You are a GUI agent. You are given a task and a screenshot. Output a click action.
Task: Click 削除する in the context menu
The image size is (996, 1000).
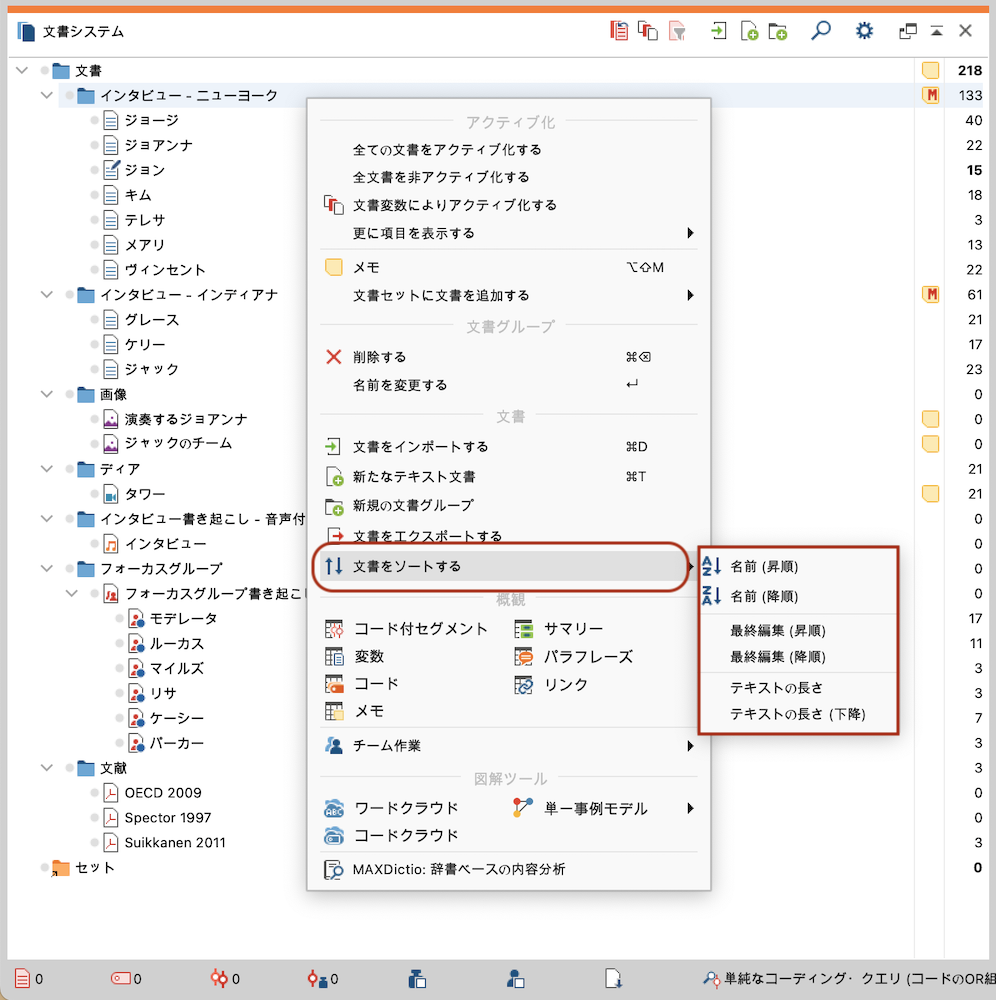click(379, 357)
